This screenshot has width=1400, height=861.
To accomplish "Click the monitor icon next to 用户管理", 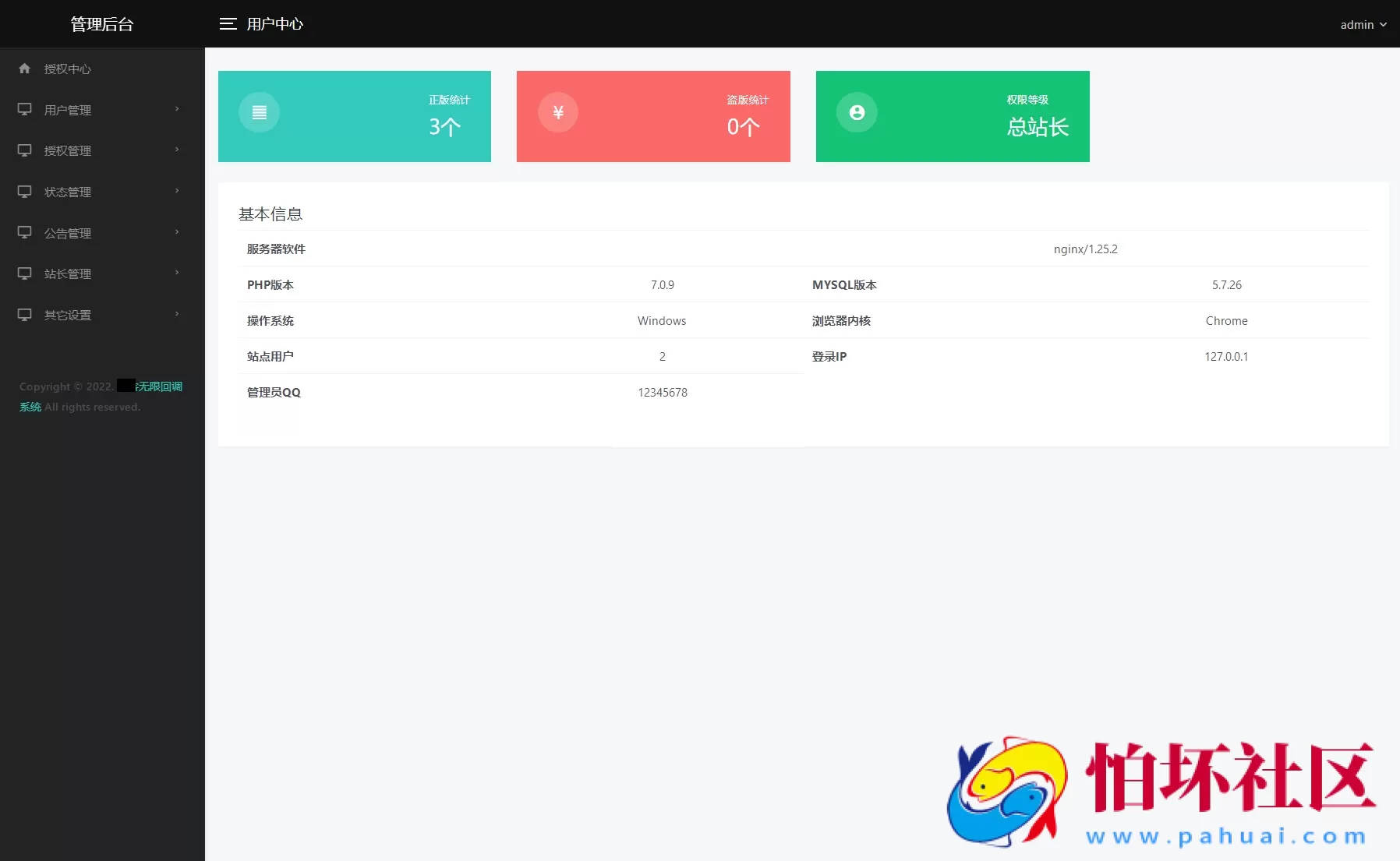I will click(x=24, y=109).
